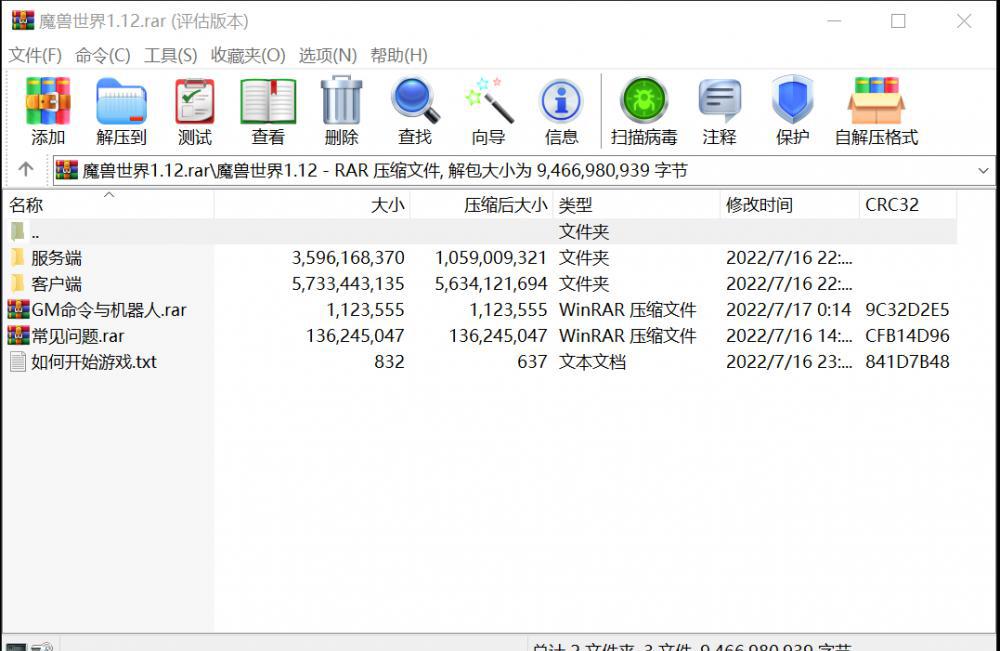Click date 2022/7/17 0:14
Screen dimensions: 1000x651
788,310
